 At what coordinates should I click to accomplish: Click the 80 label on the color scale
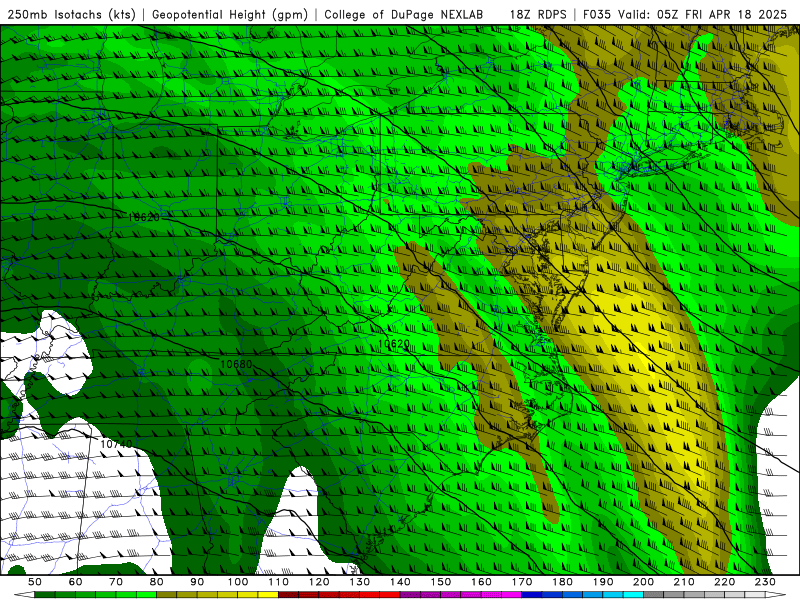pyautogui.click(x=157, y=582)
